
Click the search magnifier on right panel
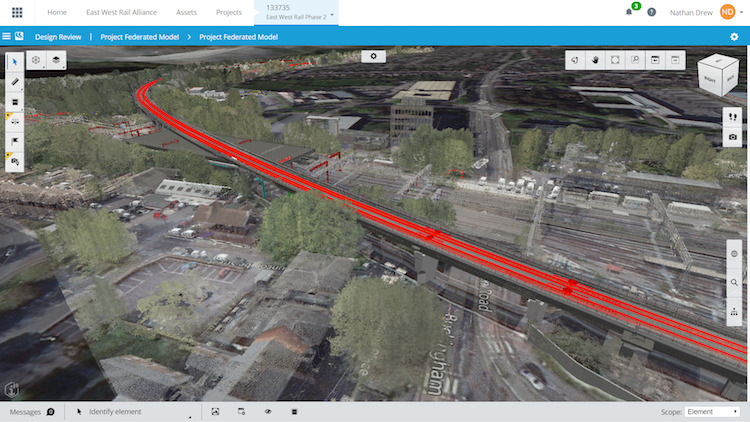[734, 283]
